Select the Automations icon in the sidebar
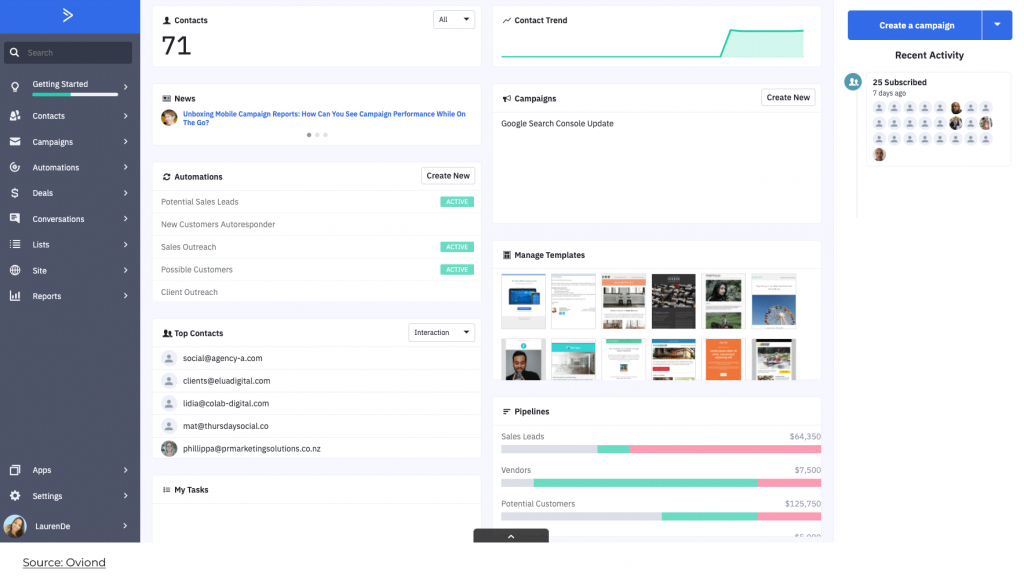The image size is (1024, 579). pos(17,167)
